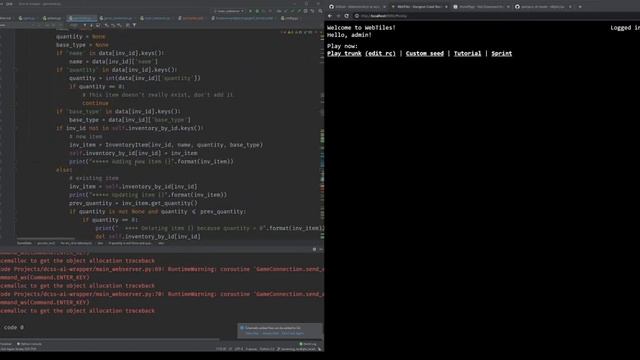Click the 'del self.inventory_by_id[inv_id]' line
This screenshot has height=360, width=640.
pos(148,237)
